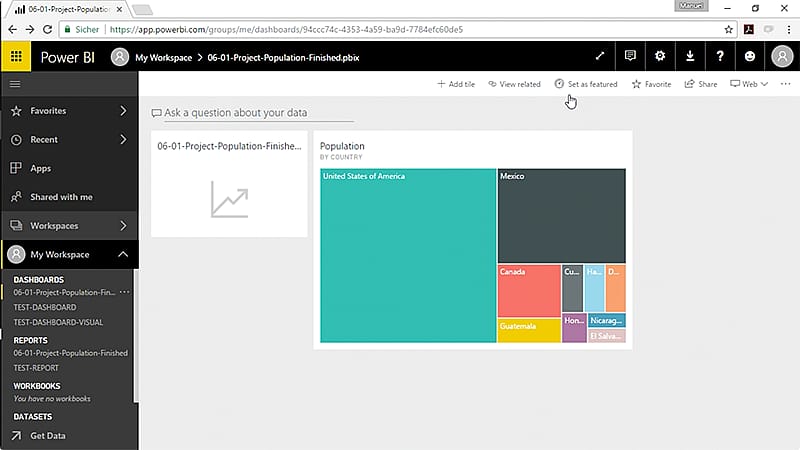Open the notifications icon in the header
Image resolution: width=800 pixels, height=450 pixels.
pos(630,56)
